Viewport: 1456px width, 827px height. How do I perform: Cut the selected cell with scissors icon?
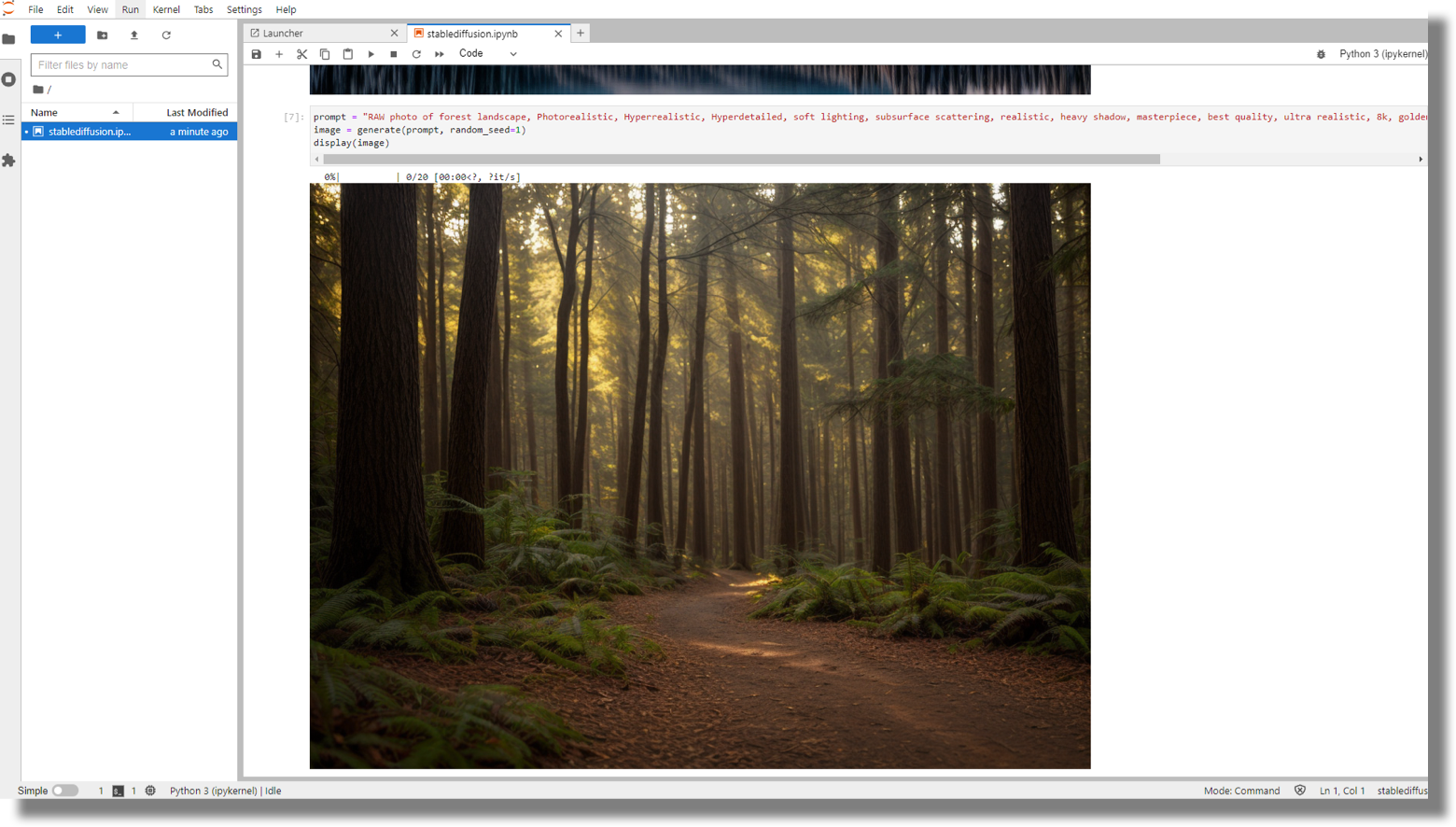click(x=301, y=54)
